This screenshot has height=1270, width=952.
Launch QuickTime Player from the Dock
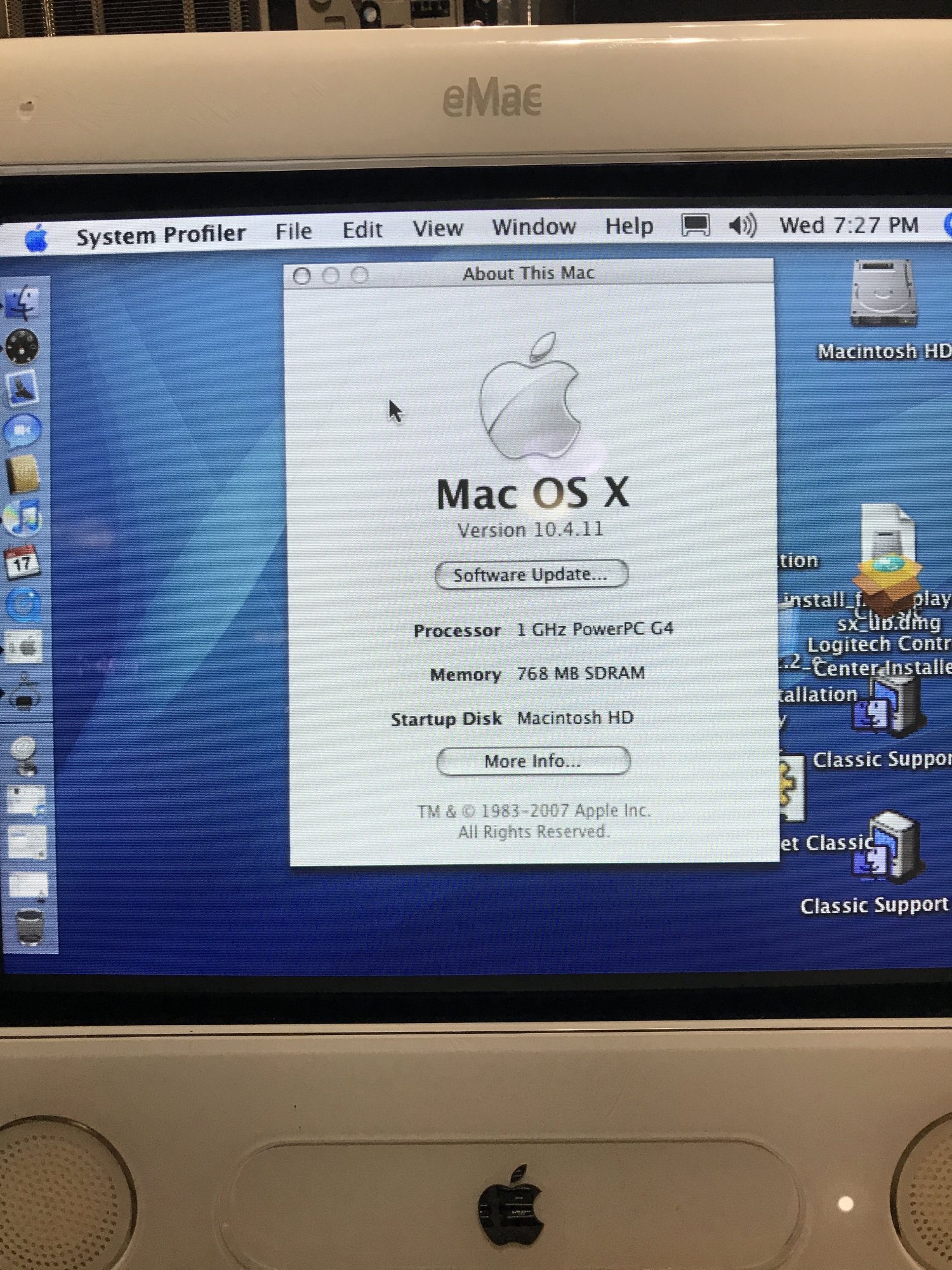click(23, 604)
